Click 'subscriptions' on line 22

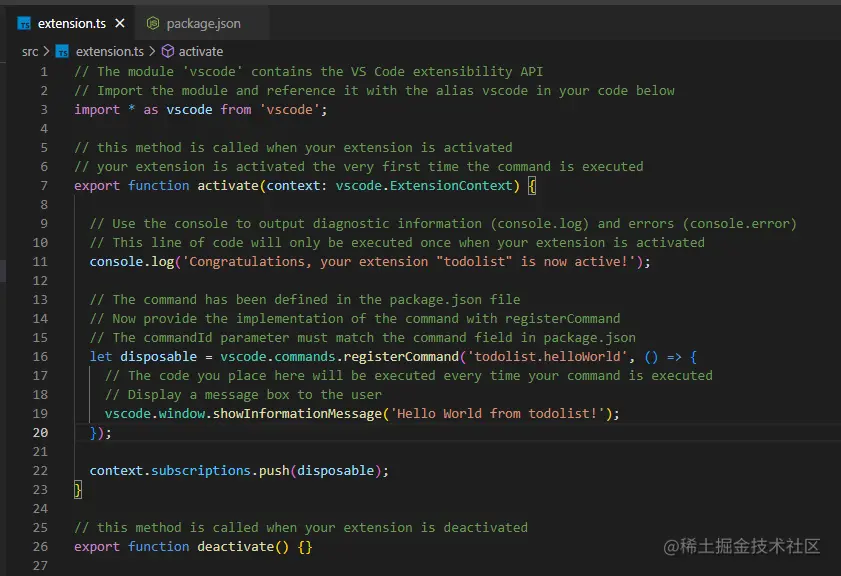click(x=201, y=470)
